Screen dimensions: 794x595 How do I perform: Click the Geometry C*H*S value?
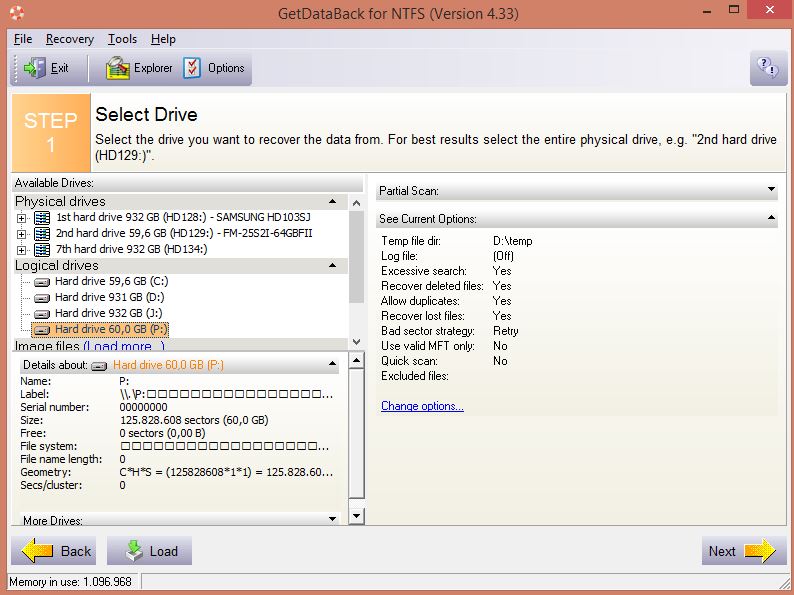[x=226, y=472]
